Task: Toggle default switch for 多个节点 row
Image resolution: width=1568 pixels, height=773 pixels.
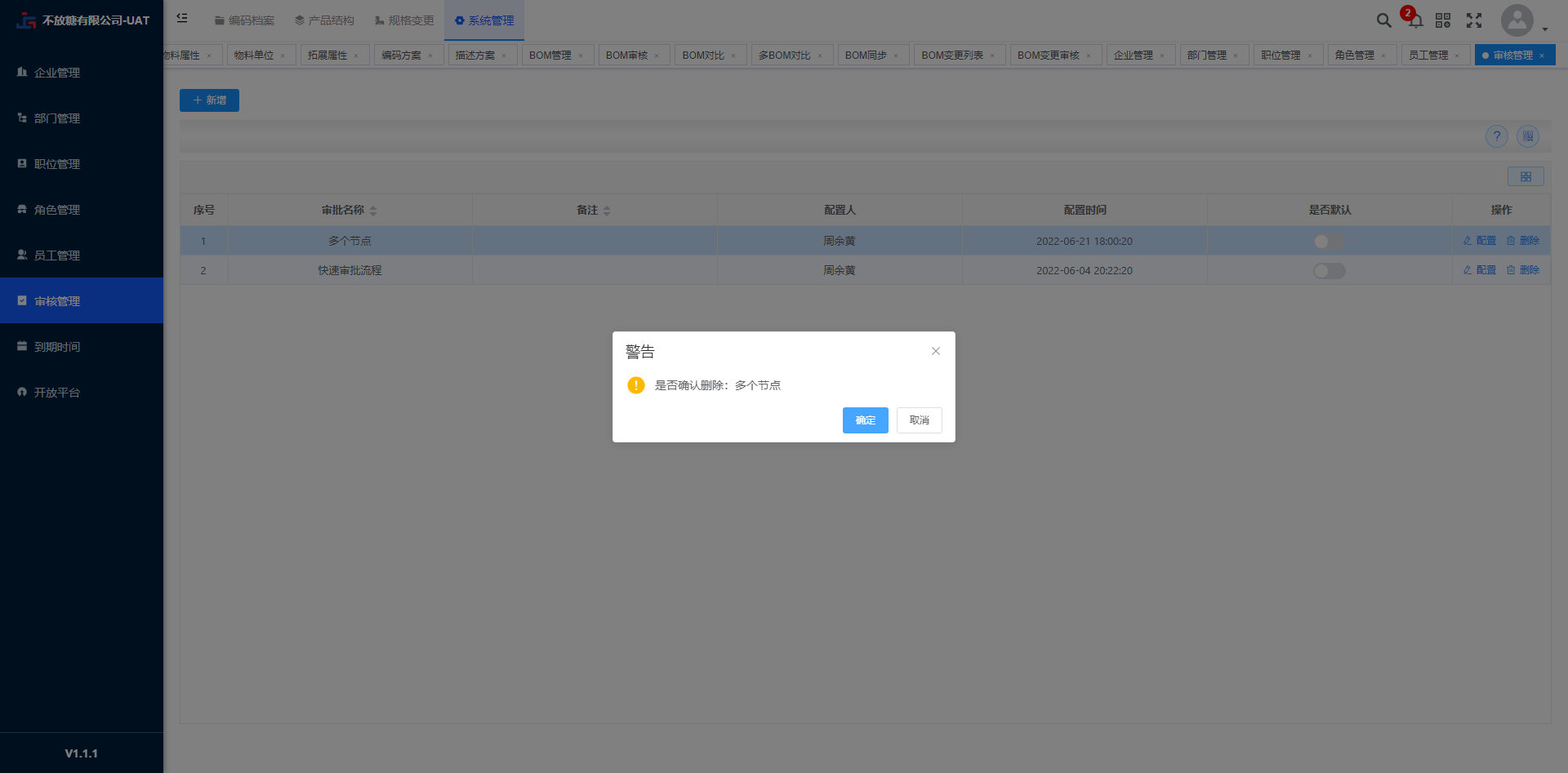Action: click(1330, 242)
